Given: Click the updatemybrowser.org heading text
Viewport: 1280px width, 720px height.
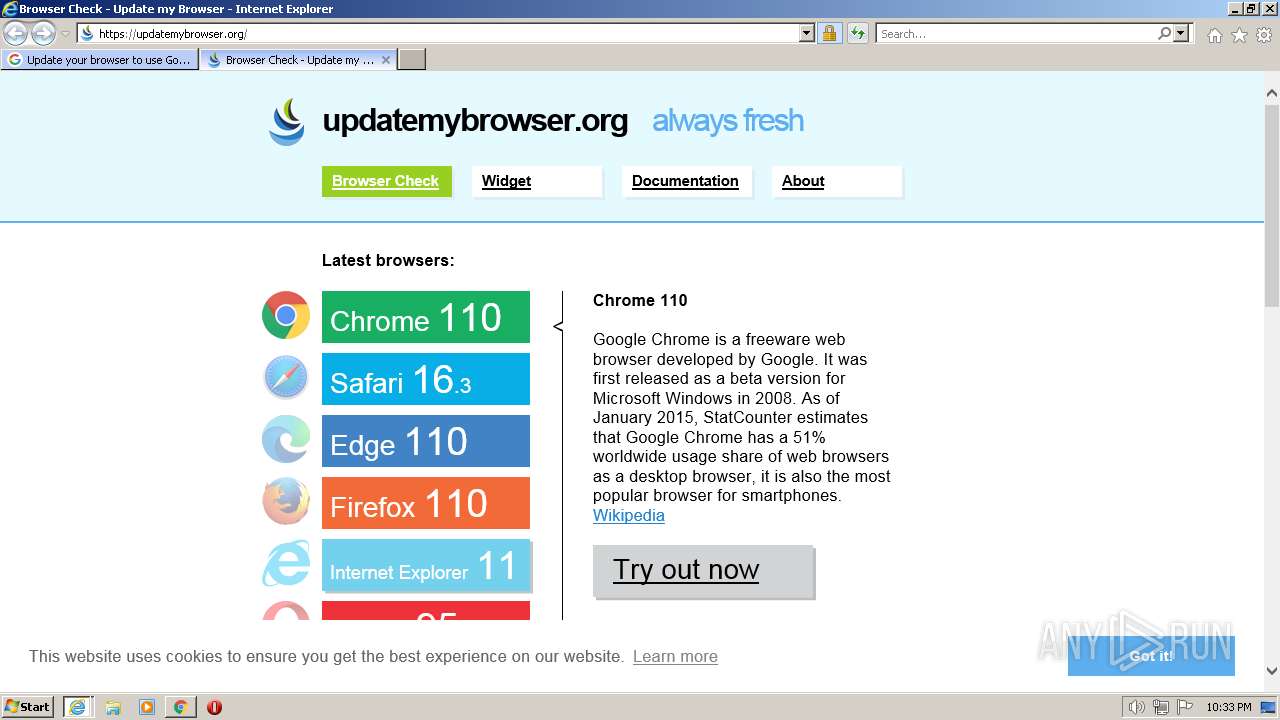Looking at the screenshot, I should pyautogui.click(x=475, y=121).
